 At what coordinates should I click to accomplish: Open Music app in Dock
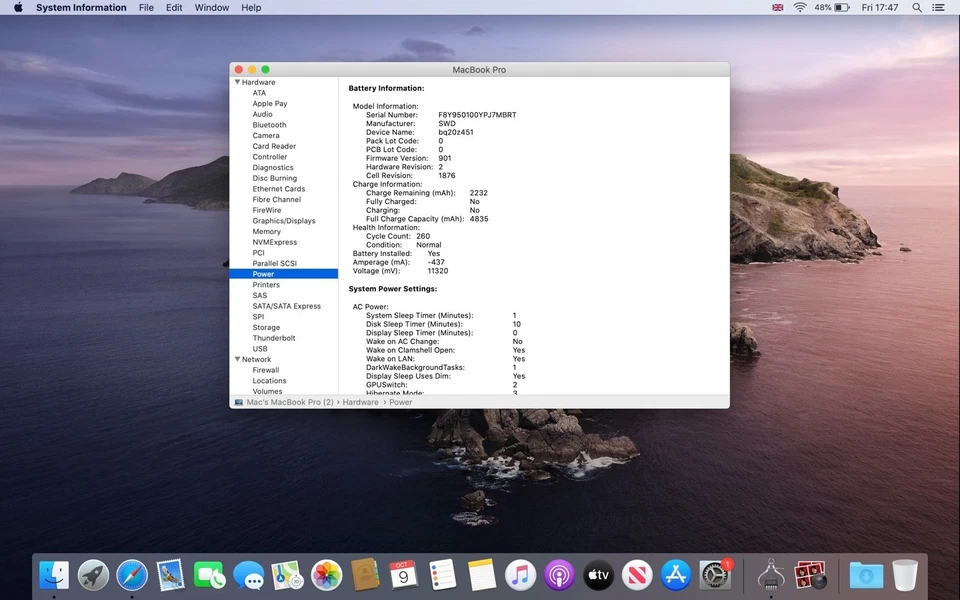pyautogui.click(x=520, y=576)
